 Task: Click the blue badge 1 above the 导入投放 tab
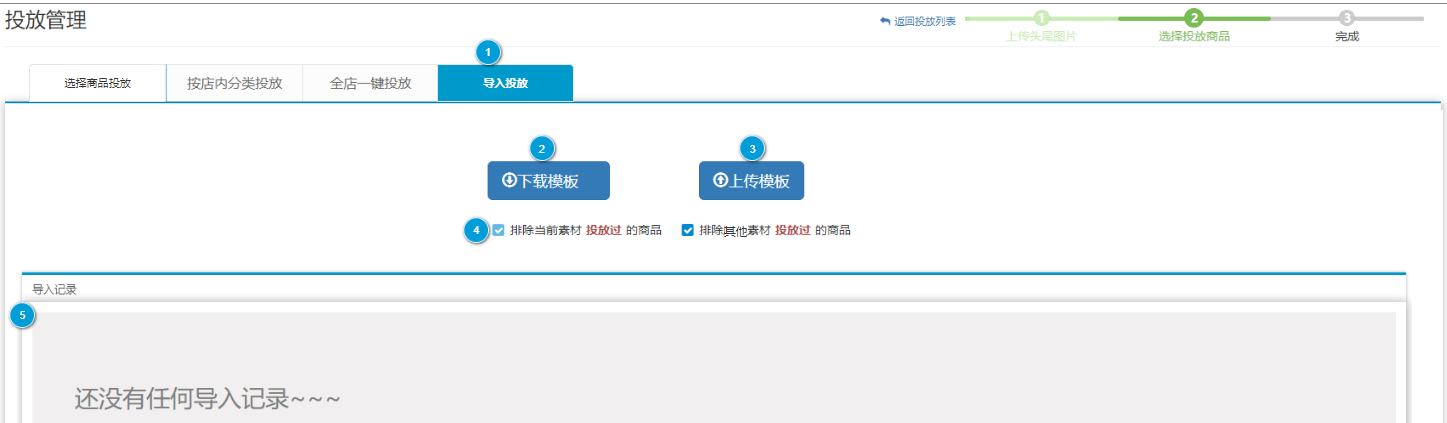coord(488,51)
